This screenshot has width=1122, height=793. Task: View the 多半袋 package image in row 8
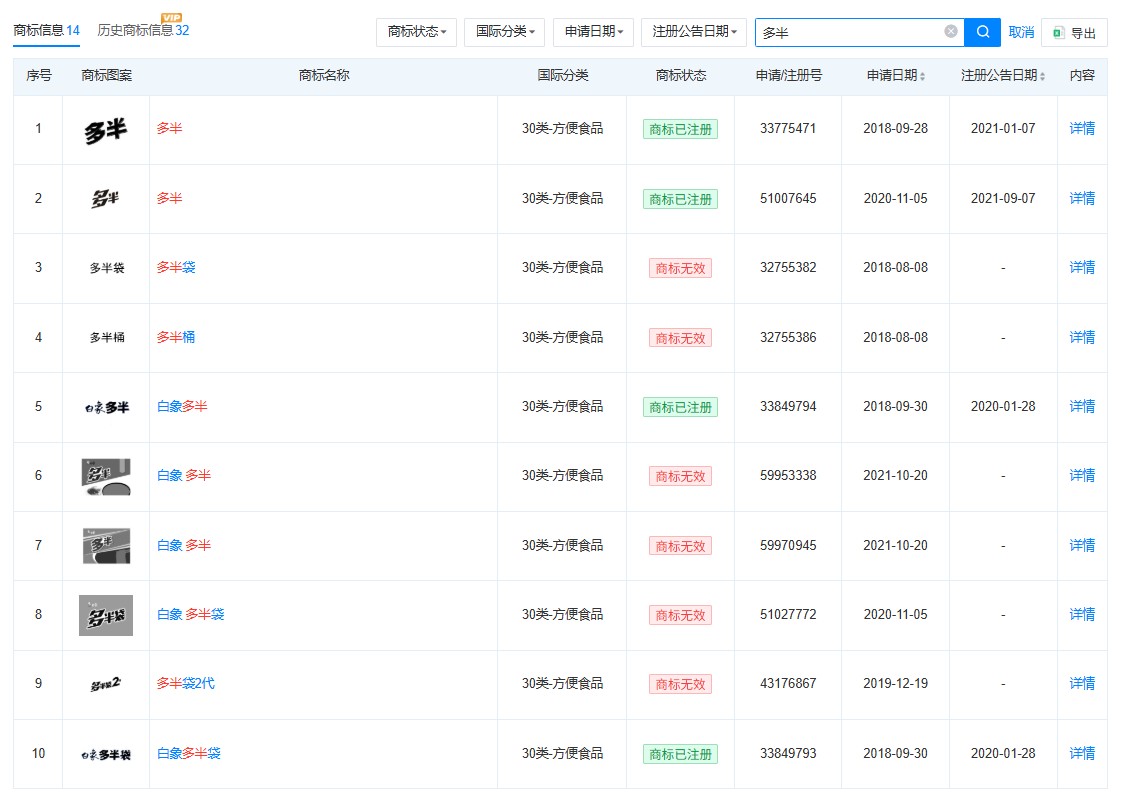point(106,615)
